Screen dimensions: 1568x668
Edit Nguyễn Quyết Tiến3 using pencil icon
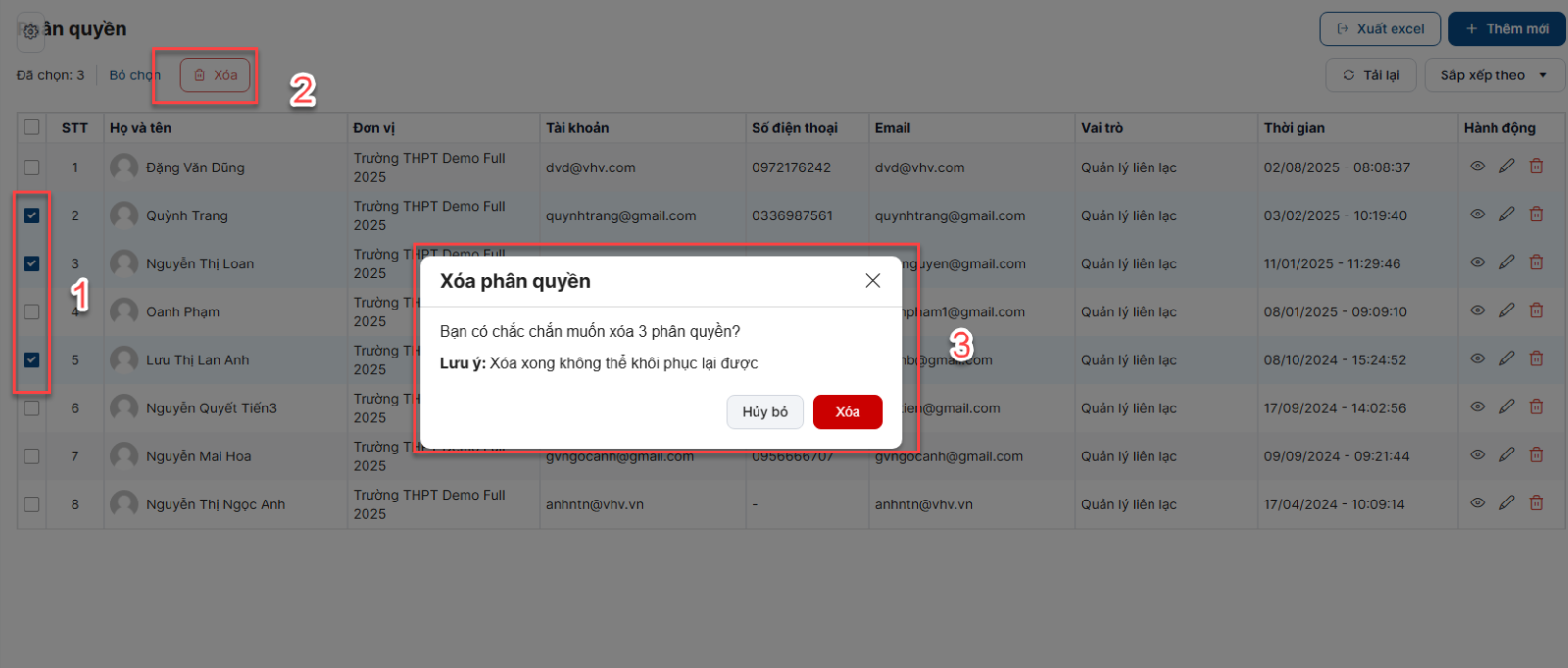pos(1506,406)
